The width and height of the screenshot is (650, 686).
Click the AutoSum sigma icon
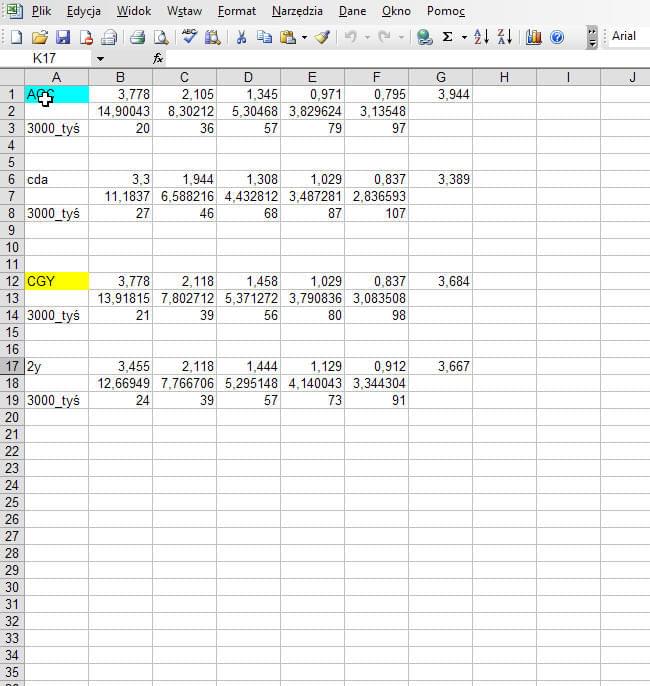447,37
